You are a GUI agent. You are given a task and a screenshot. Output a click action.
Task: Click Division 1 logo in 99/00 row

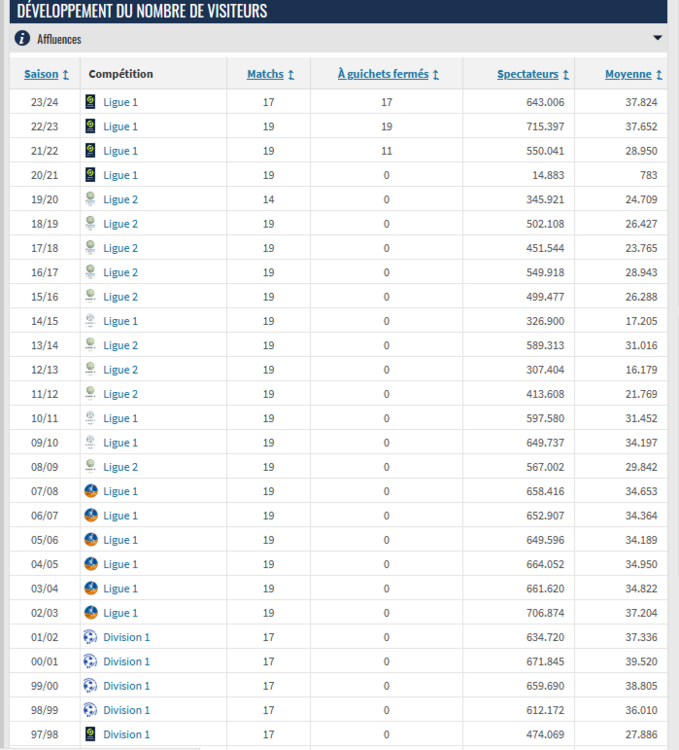point(90,686)
